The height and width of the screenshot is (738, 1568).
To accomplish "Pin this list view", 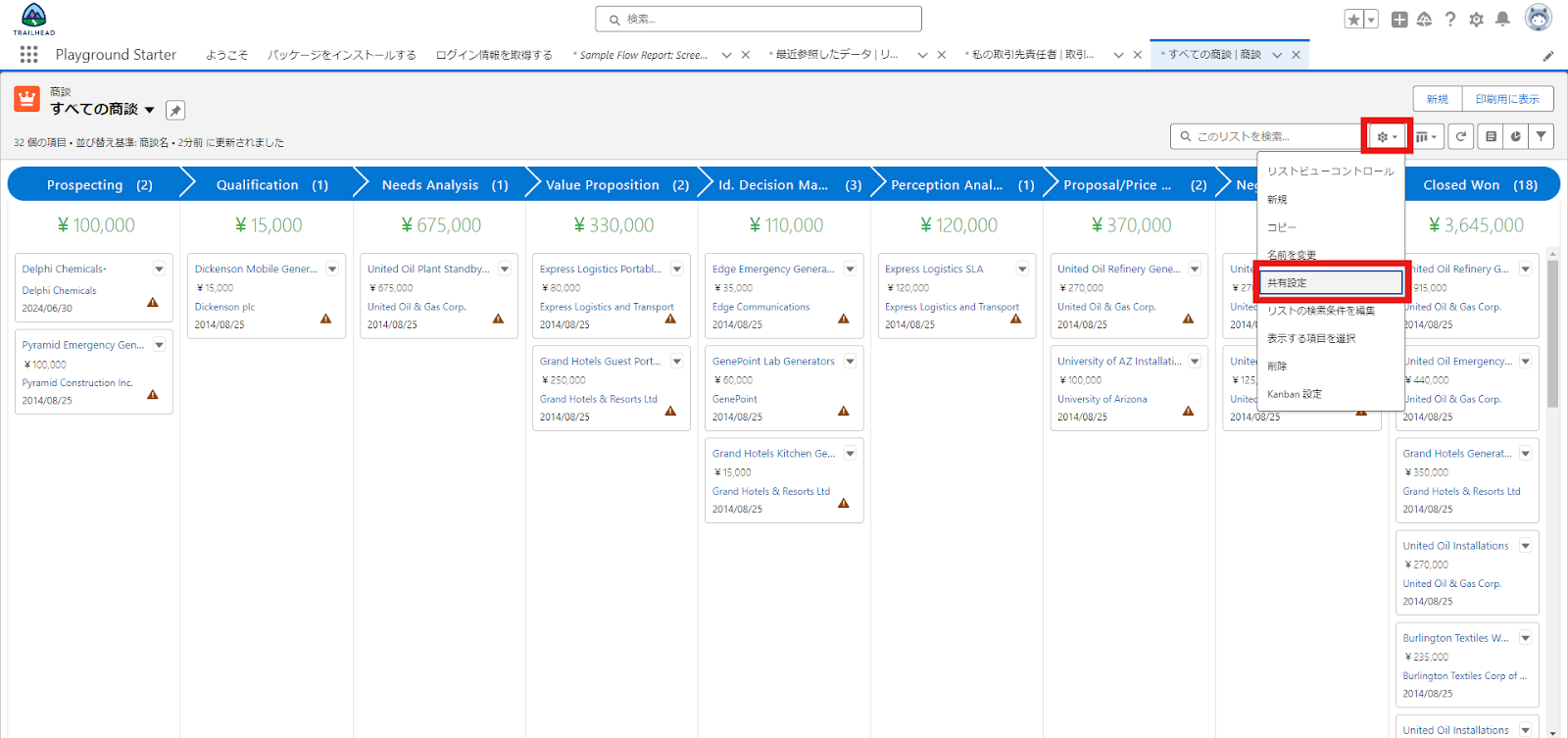I will click(175, 110).
